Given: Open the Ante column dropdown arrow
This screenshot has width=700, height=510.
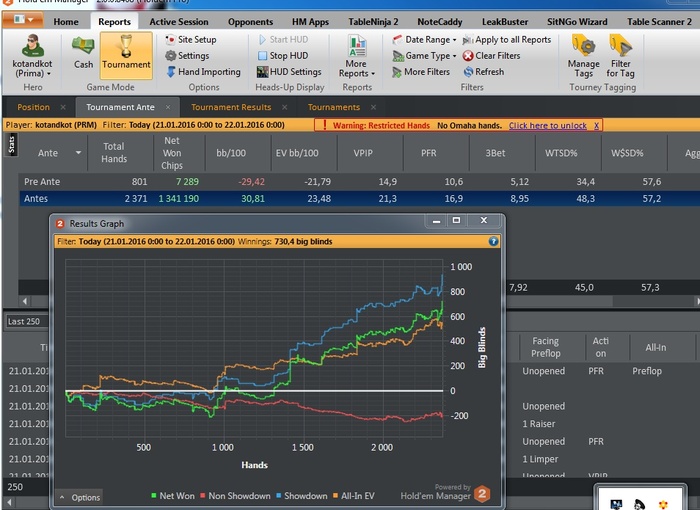Looking at the screenshot, I should tap(78, 153).
